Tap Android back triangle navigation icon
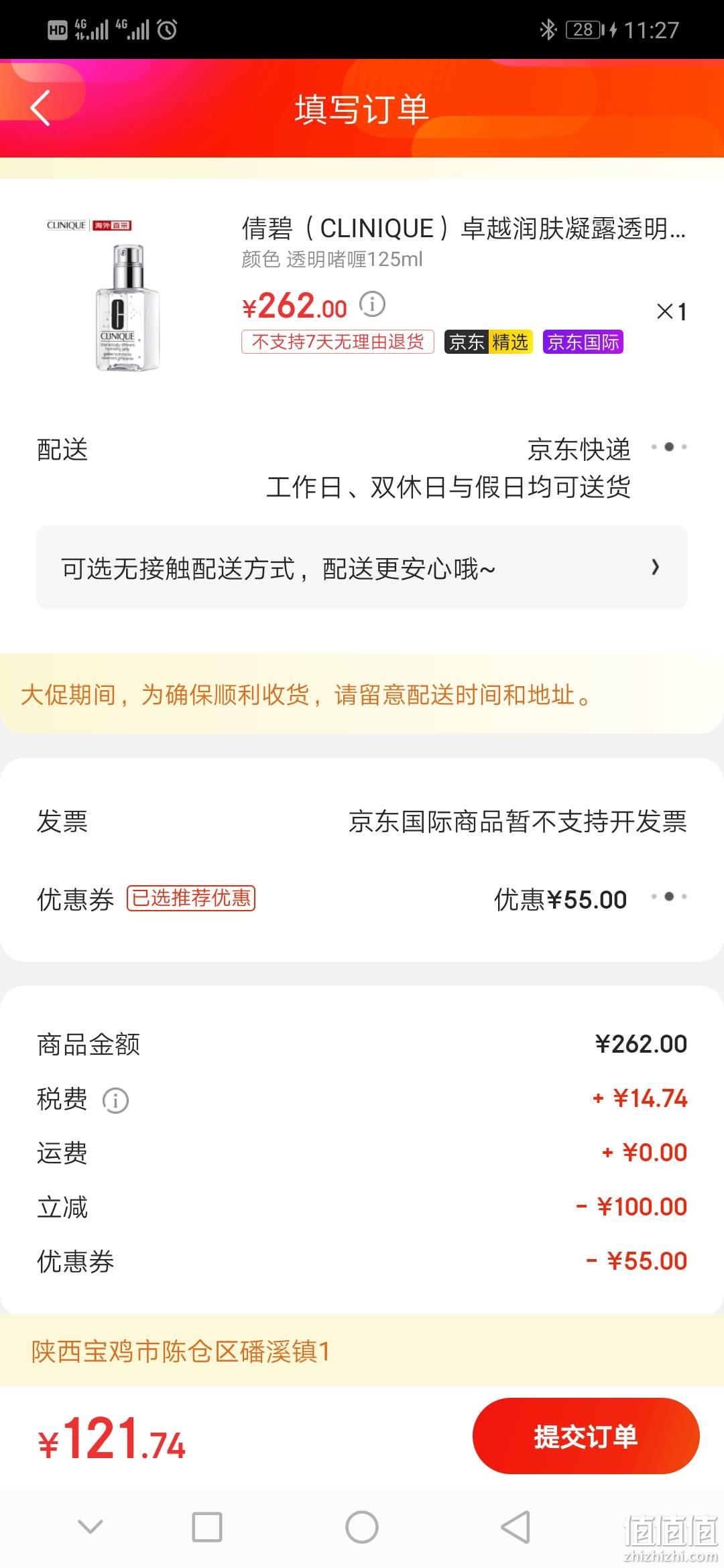This screenshot has height=1568, width=724. [516, 1527]
